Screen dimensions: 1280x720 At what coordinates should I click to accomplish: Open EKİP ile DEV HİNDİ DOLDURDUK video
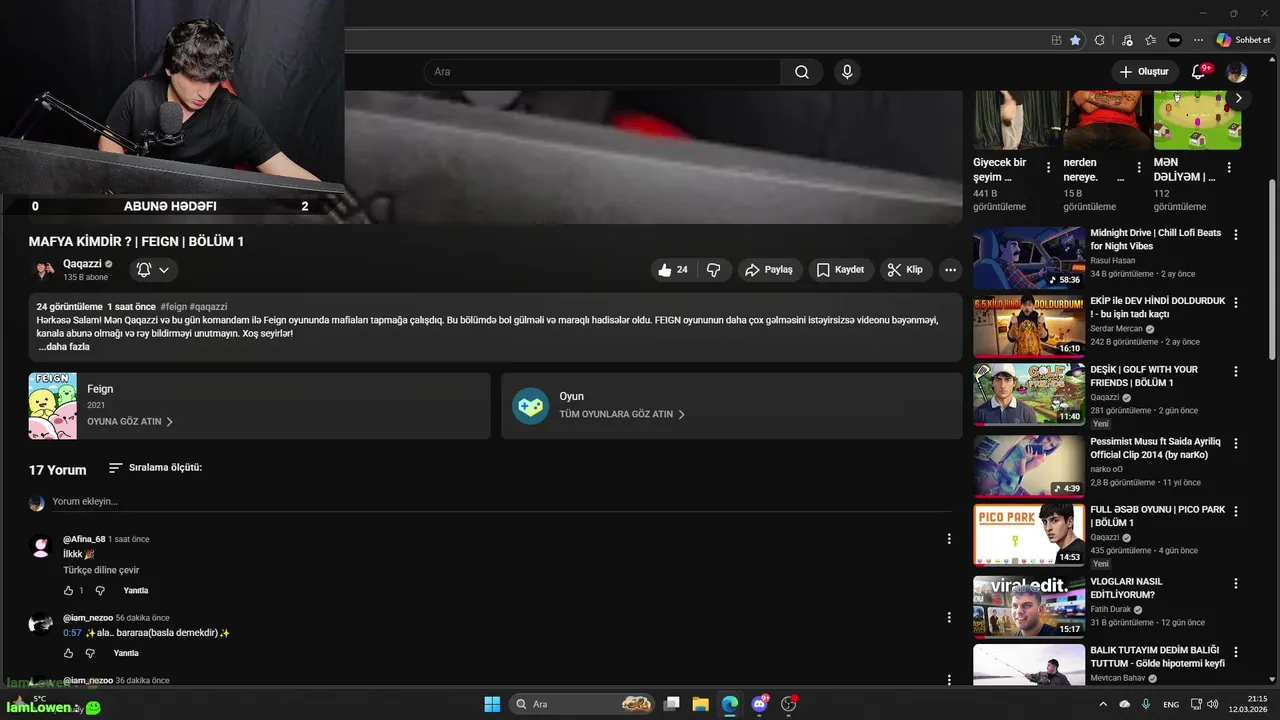pos(1029,327)
